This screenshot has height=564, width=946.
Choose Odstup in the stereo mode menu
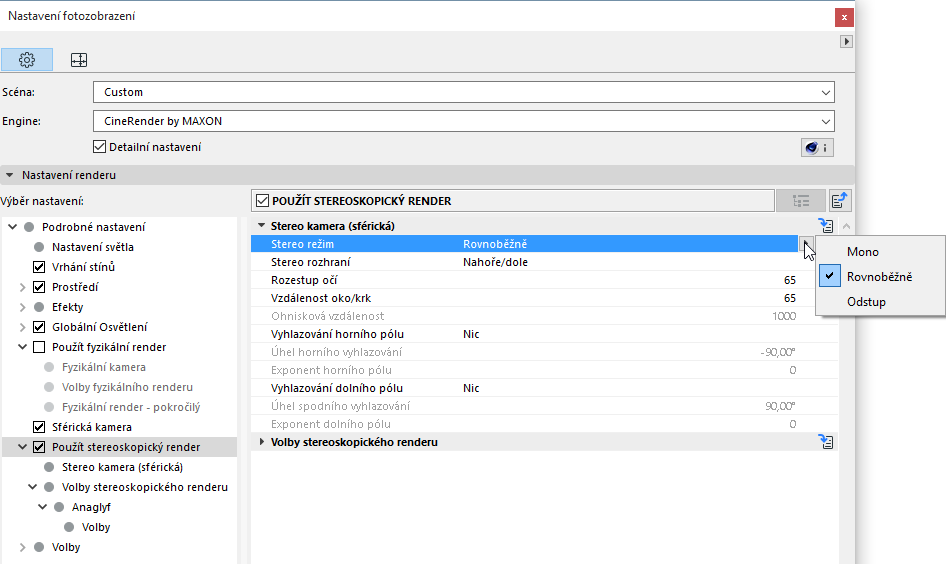865,302
